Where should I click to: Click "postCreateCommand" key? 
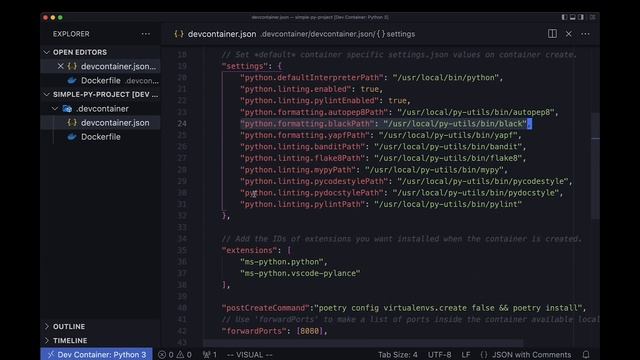point(266,308)
